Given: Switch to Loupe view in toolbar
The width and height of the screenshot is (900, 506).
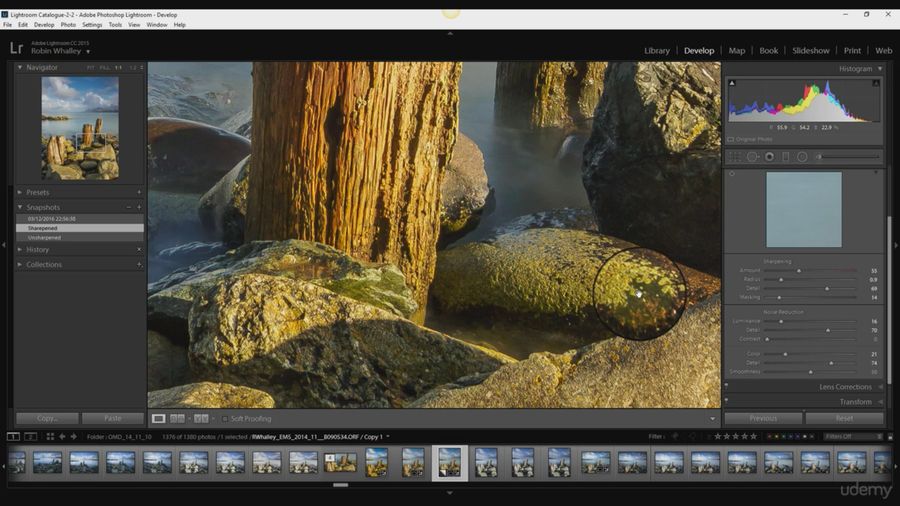Looking at the screenshot, I should pyautogui.click(x=159, y=418).
